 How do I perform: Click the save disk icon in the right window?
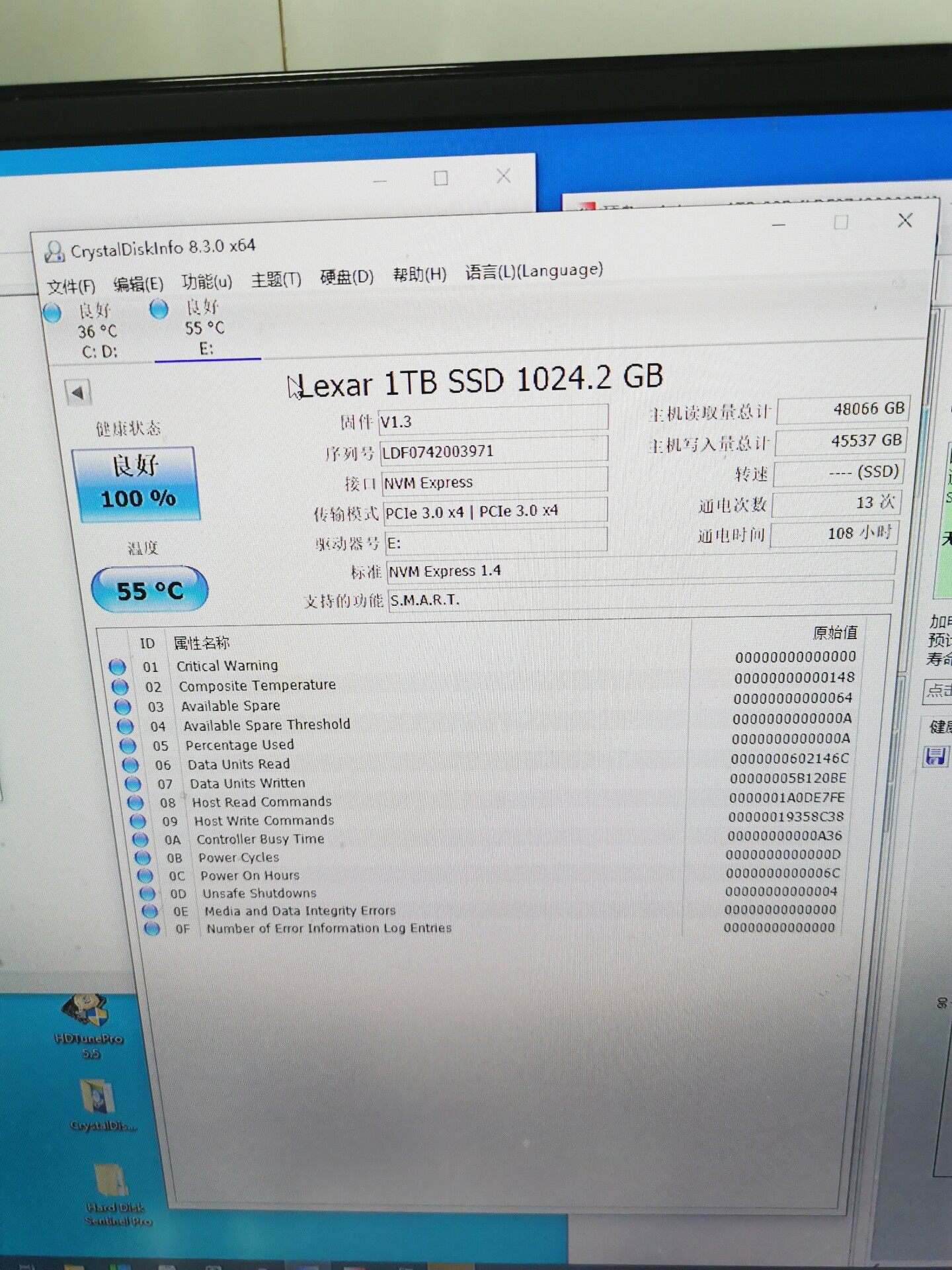coord(936,755)
